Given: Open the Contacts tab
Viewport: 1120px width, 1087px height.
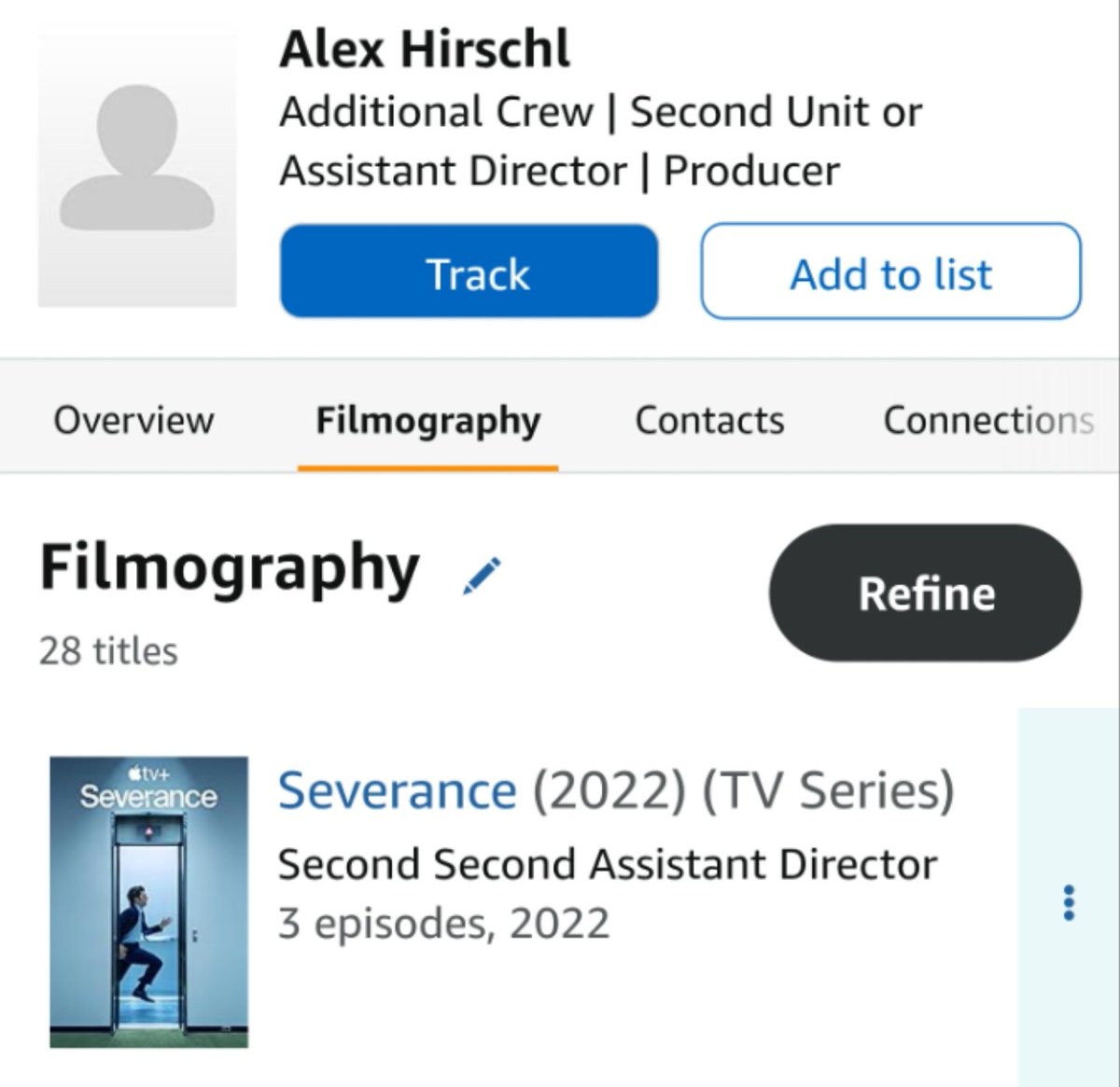Looking at the screenshot, I should coord(709,420).
